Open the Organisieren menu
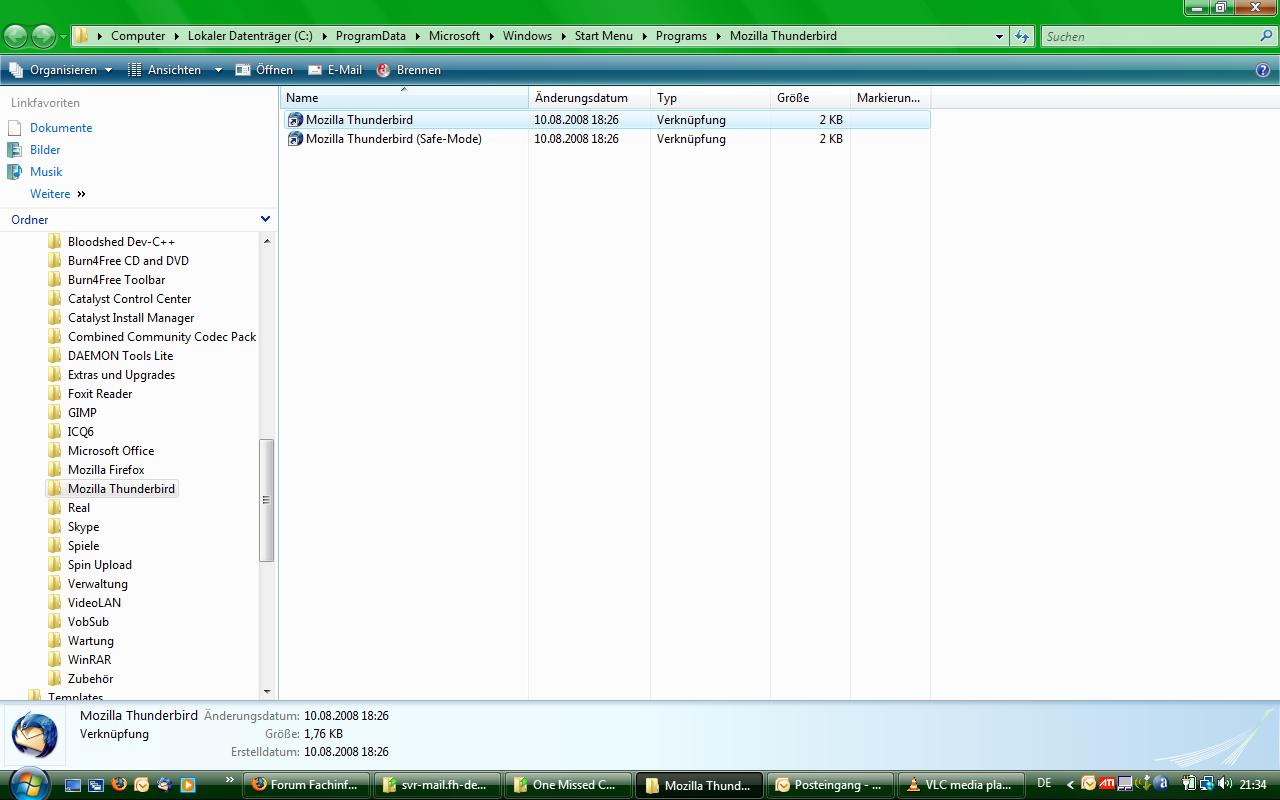The height and width of the screenshot is (800, 1280). 63,70
